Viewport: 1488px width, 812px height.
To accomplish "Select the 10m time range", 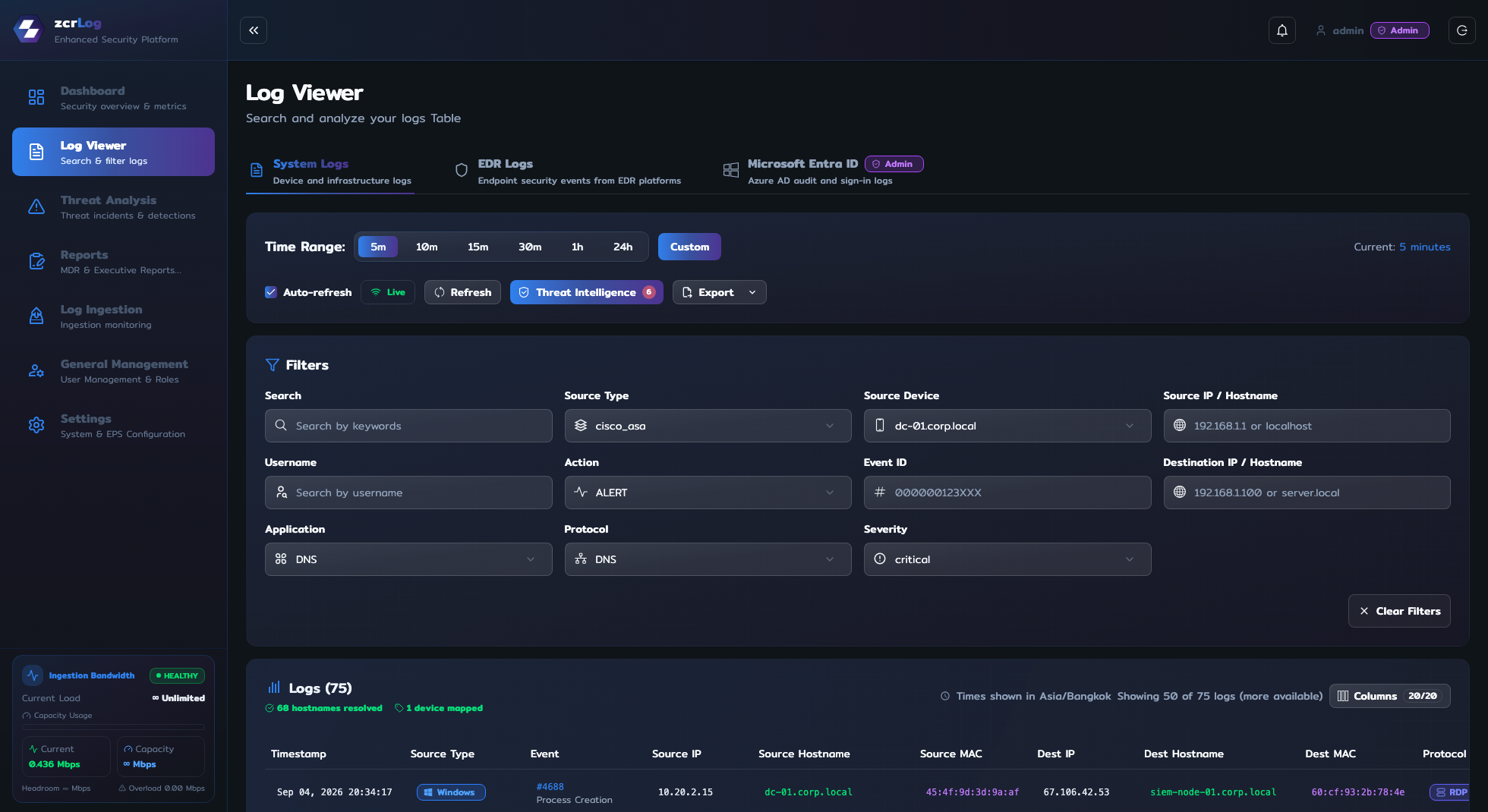I will click(427, 247).
